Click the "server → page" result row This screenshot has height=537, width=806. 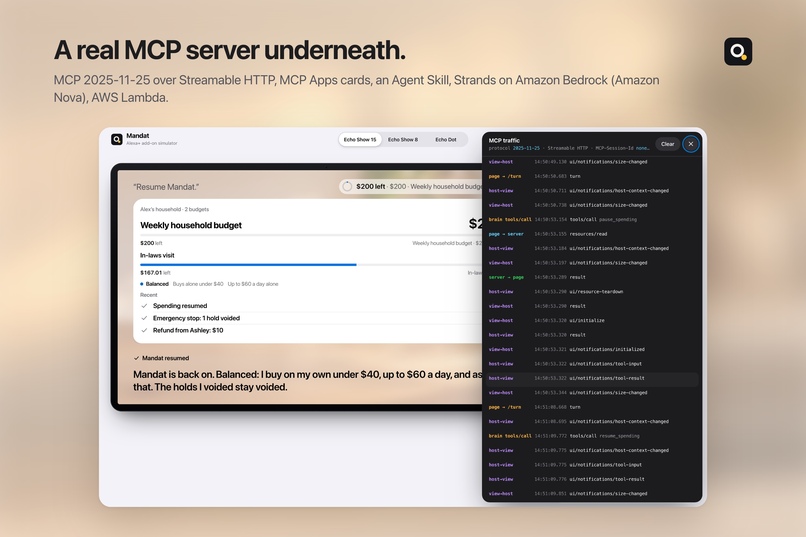[593, 277]
